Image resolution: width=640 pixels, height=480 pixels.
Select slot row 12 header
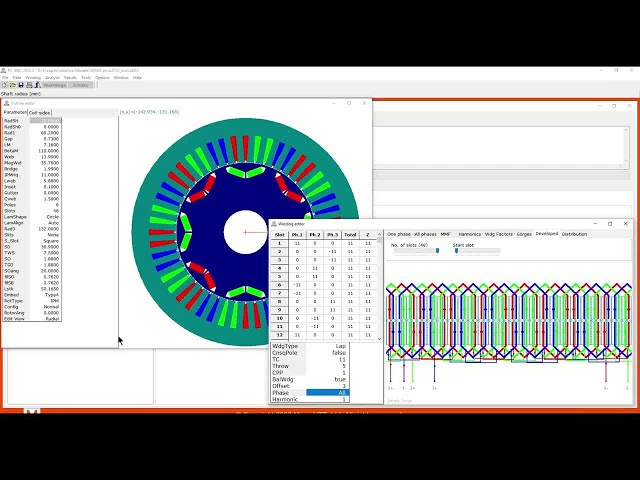tap(280, 335)
